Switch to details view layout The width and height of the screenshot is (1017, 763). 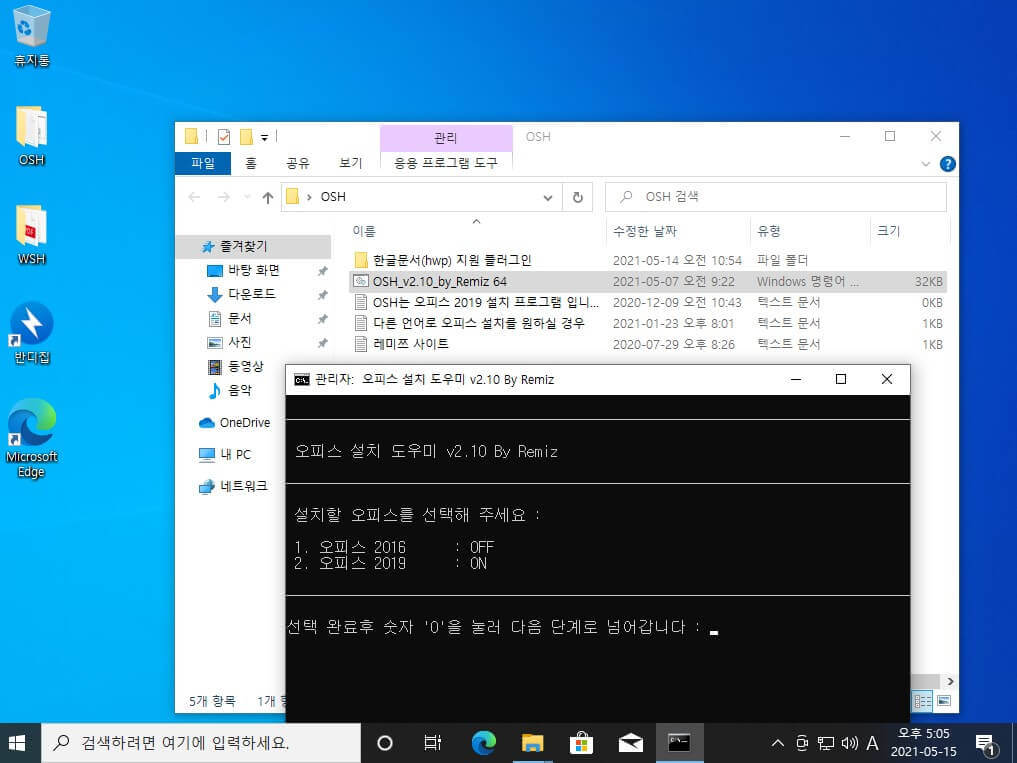point(922,701)
